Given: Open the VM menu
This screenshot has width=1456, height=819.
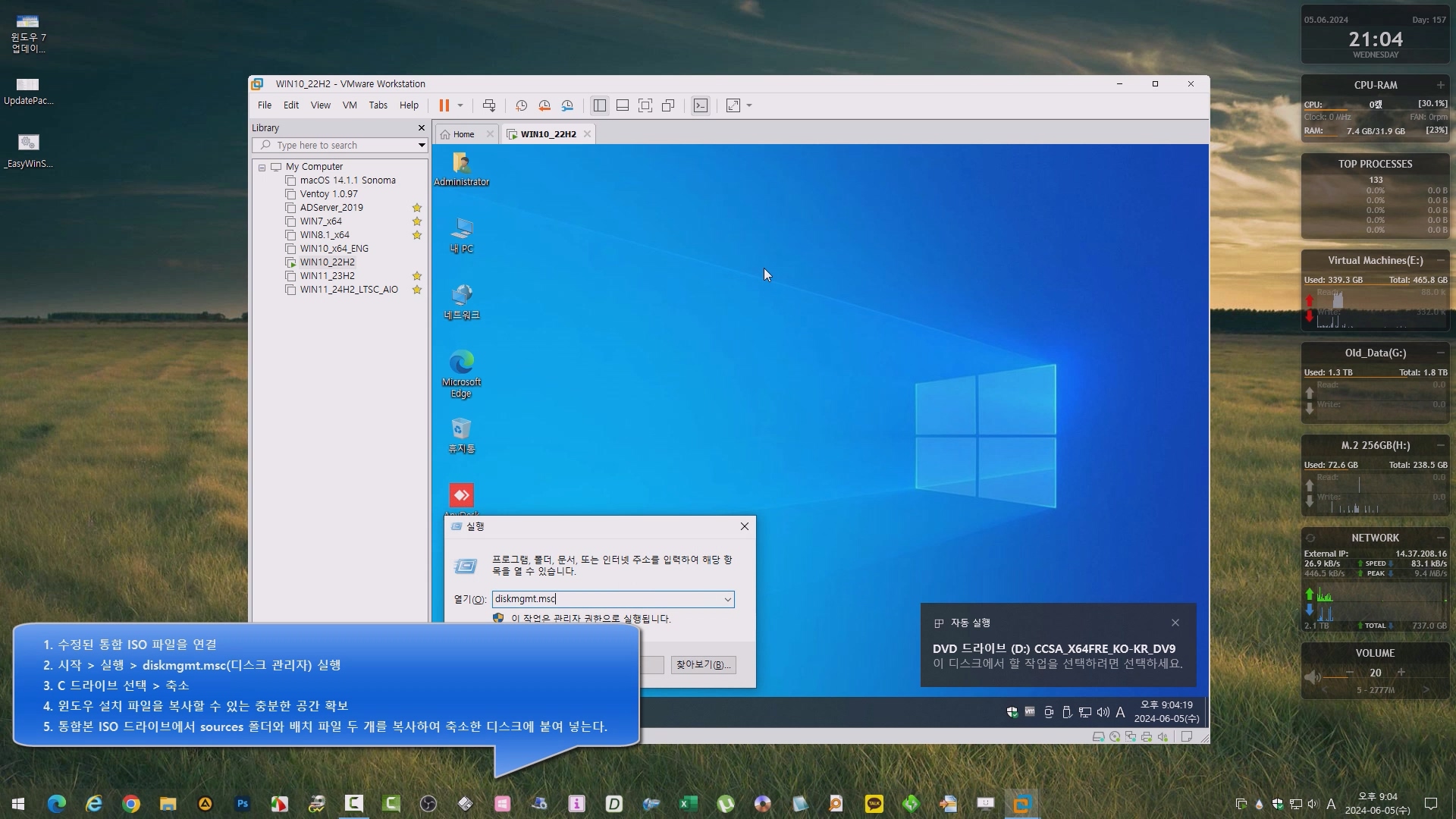Looking at the screenshot, I should click(349, 105).
